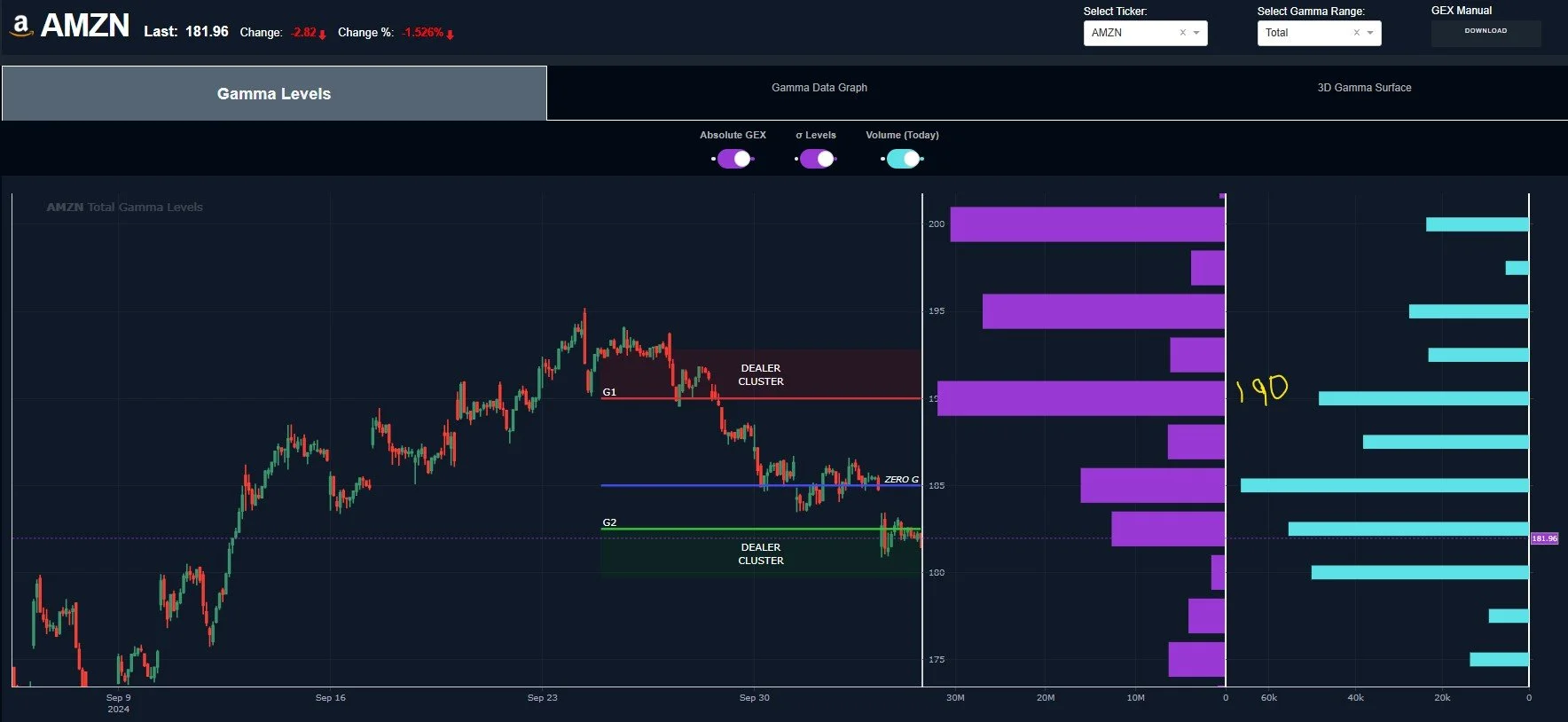
Task: Click the purple gamma bar at 185
Action: [1152, 485]
